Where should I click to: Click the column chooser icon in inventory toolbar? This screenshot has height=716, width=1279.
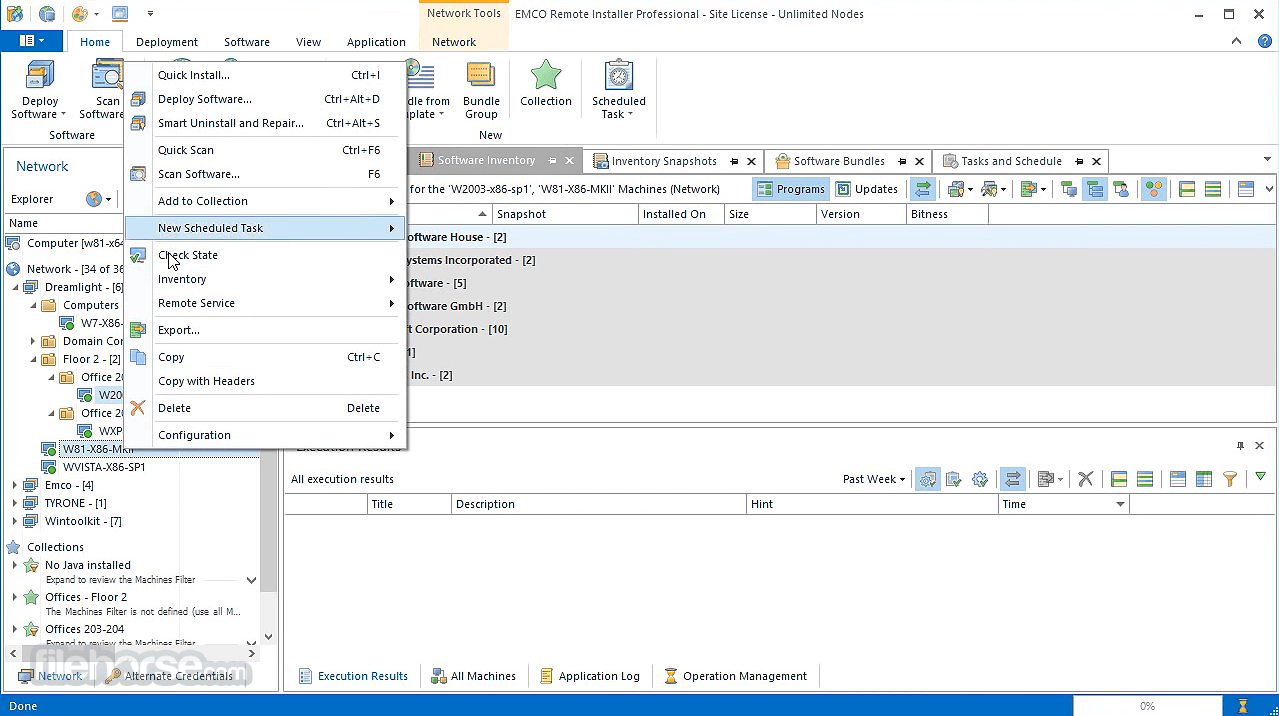(1246, 189)
